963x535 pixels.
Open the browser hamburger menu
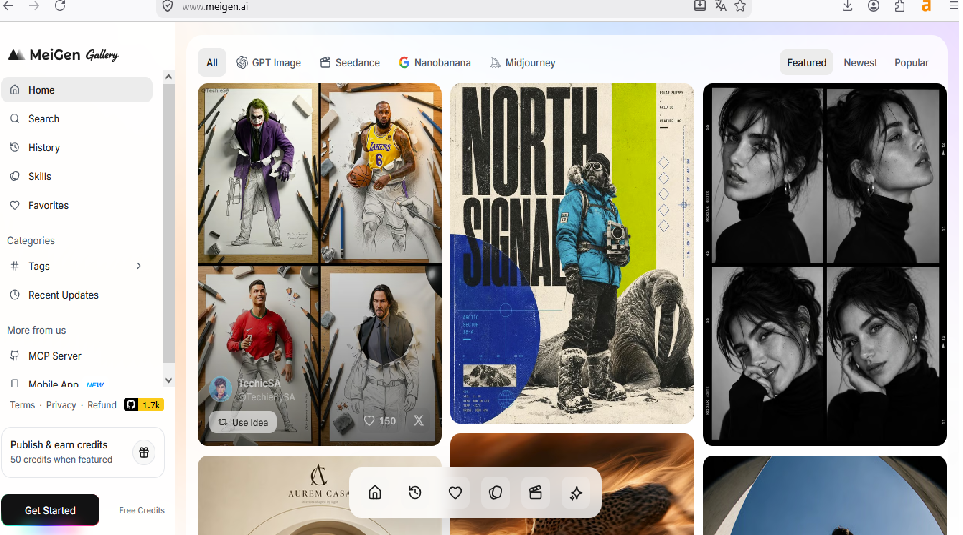[954, 6]
